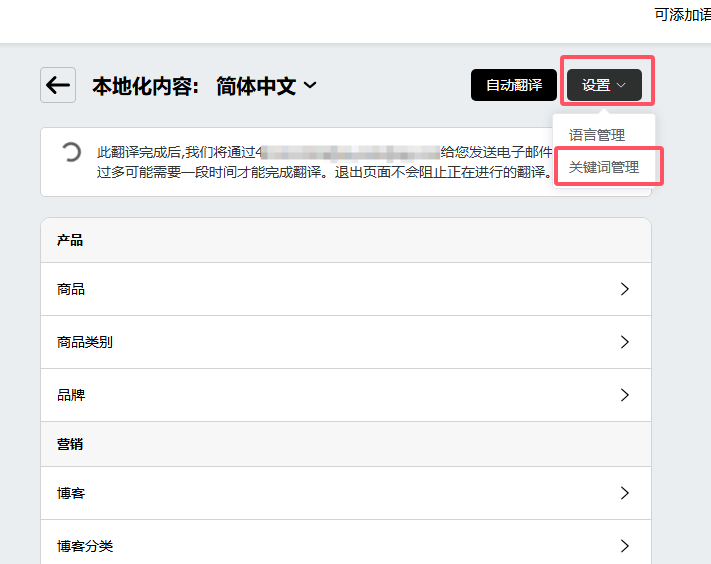This screenshot has height=564, width=711.
Task: Collapse the 设置 dropdown menu
Action: (x=604, y=85)
